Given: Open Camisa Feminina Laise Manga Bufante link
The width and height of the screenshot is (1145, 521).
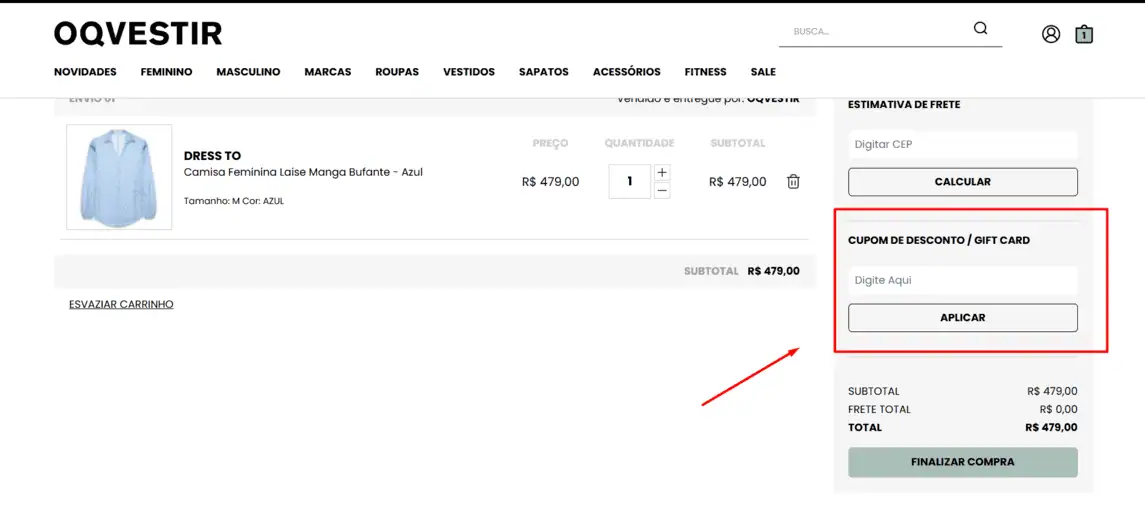Looking at the screenshot, I should point(303,172).
